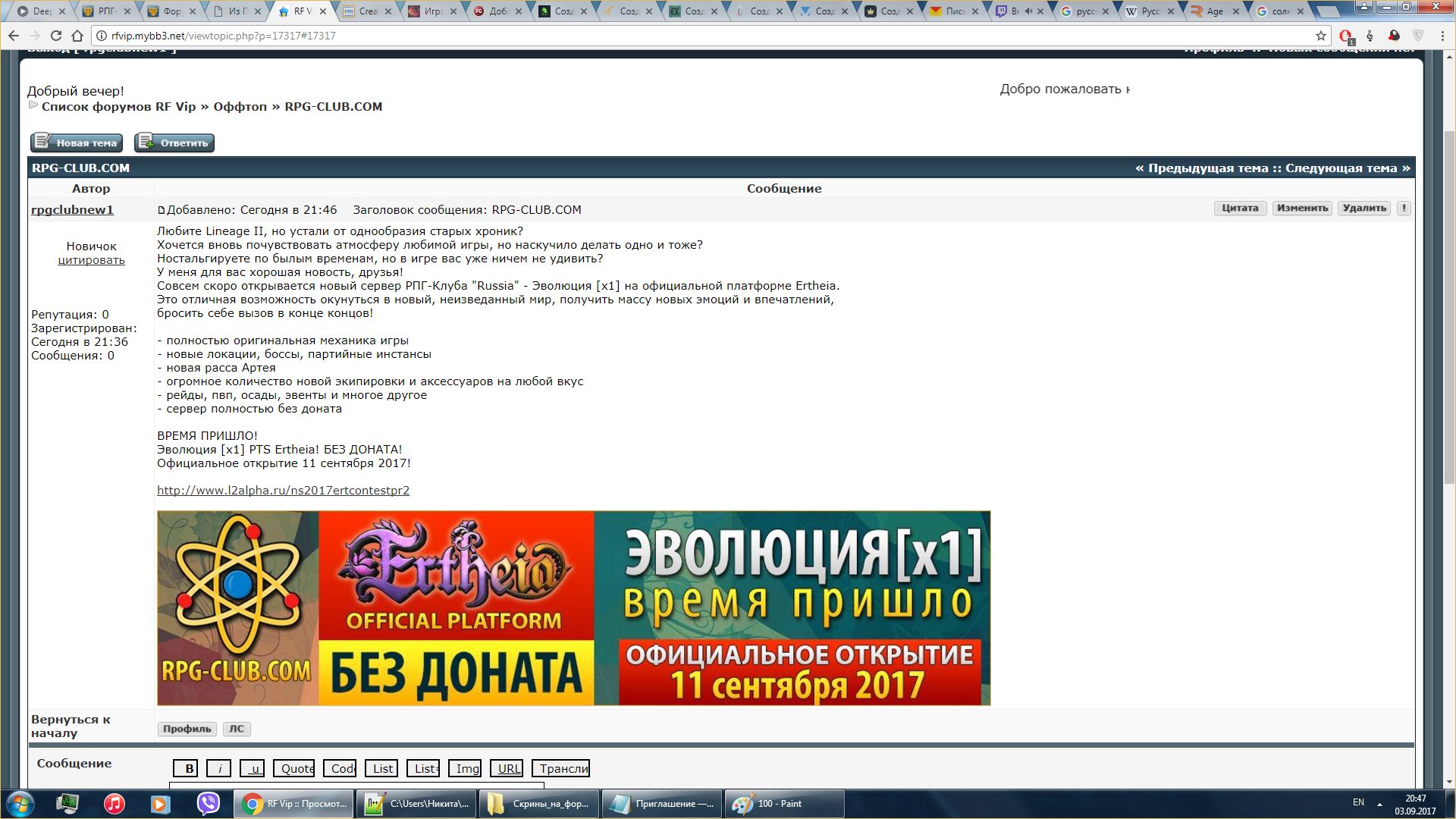
Task: Switch to the Crea tab
Action: pos(369,11)
